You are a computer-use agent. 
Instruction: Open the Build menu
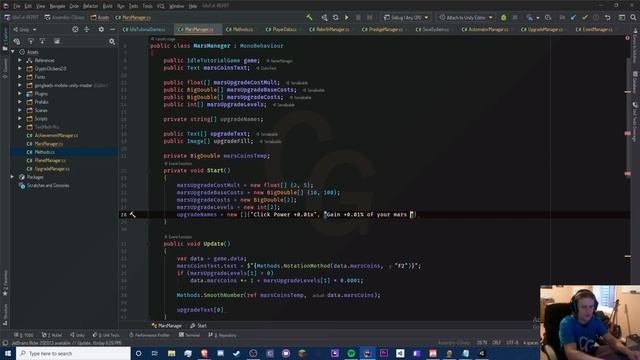click(107, 6)
